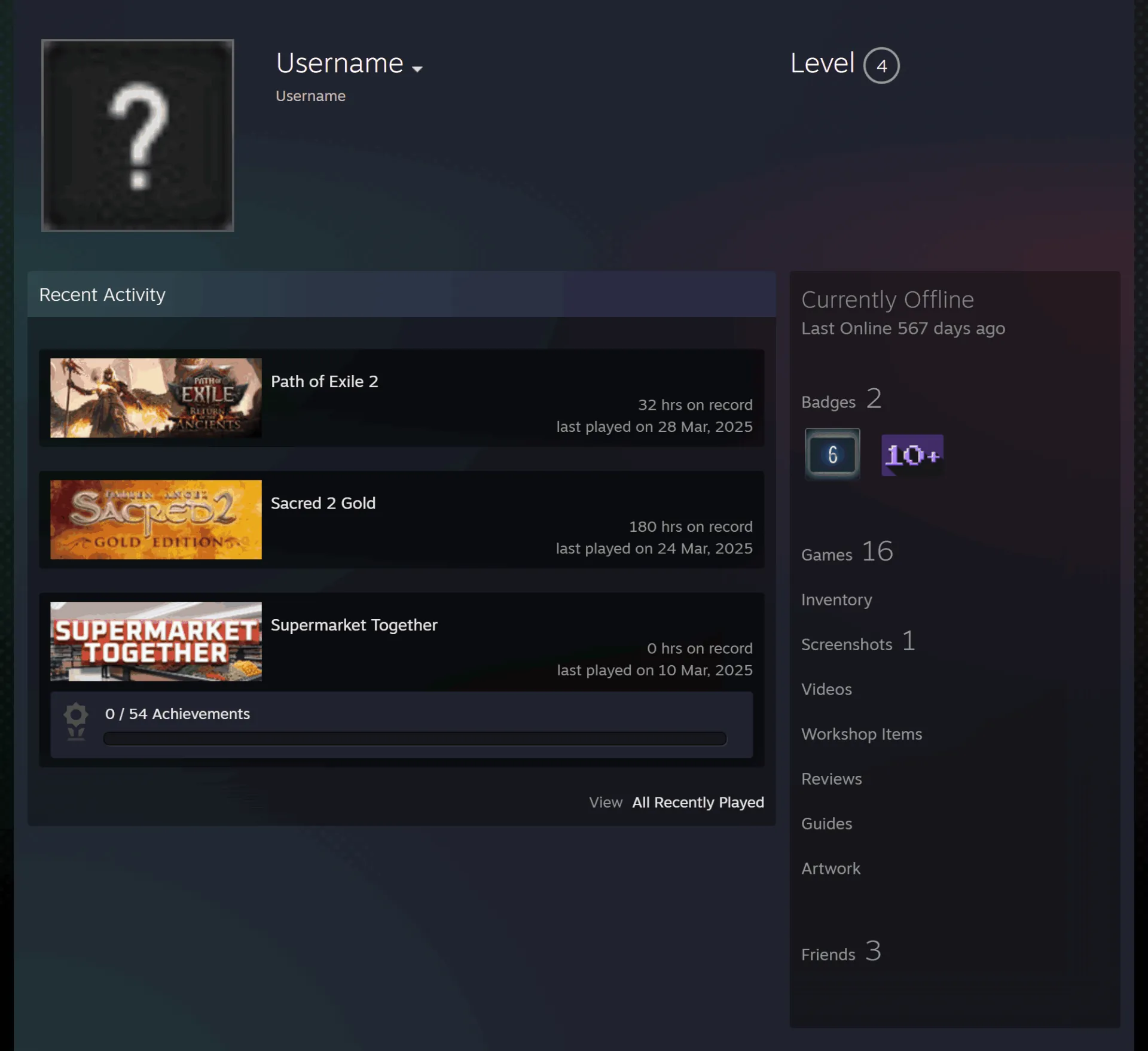Image resolution: width=1148 pixels, height=1051 pixels.
Task: Click the achievements trophy icon
Action: click(76, 722)
